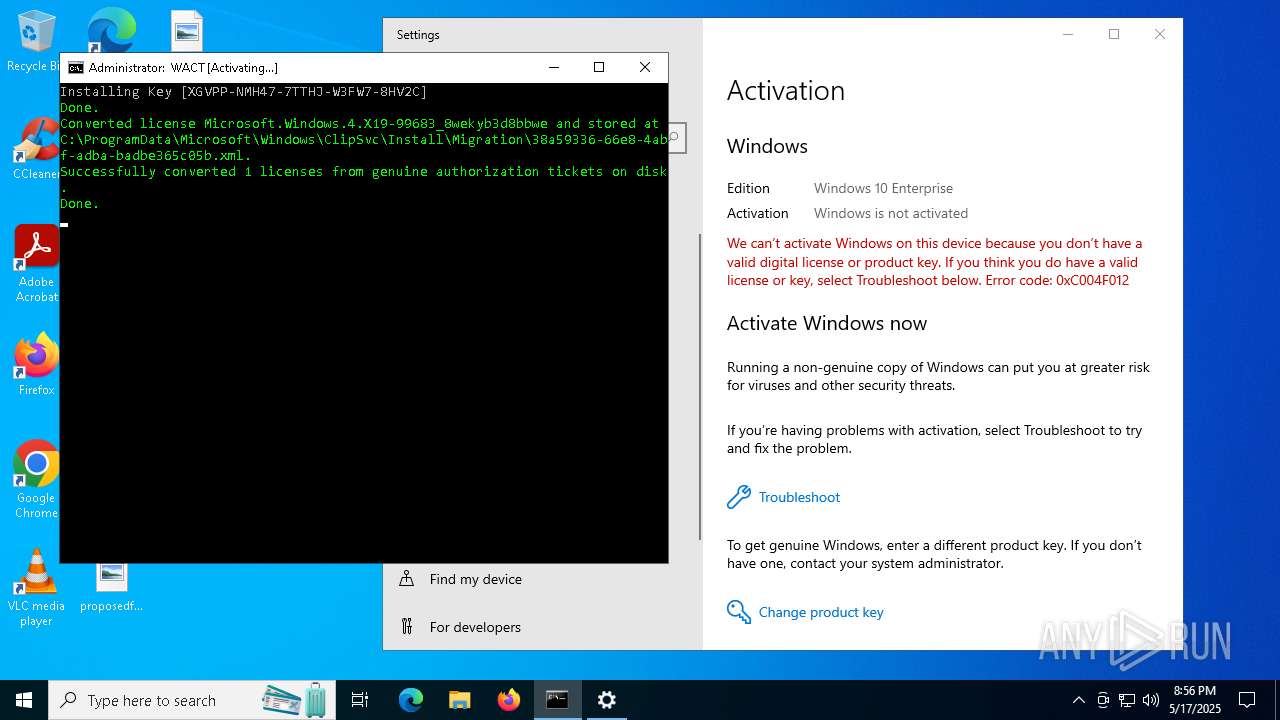The image size is (1280, 720).
Task: Click the Troubleshoot wrench icon
Action: pyautogui.click(x=739, y=497)
